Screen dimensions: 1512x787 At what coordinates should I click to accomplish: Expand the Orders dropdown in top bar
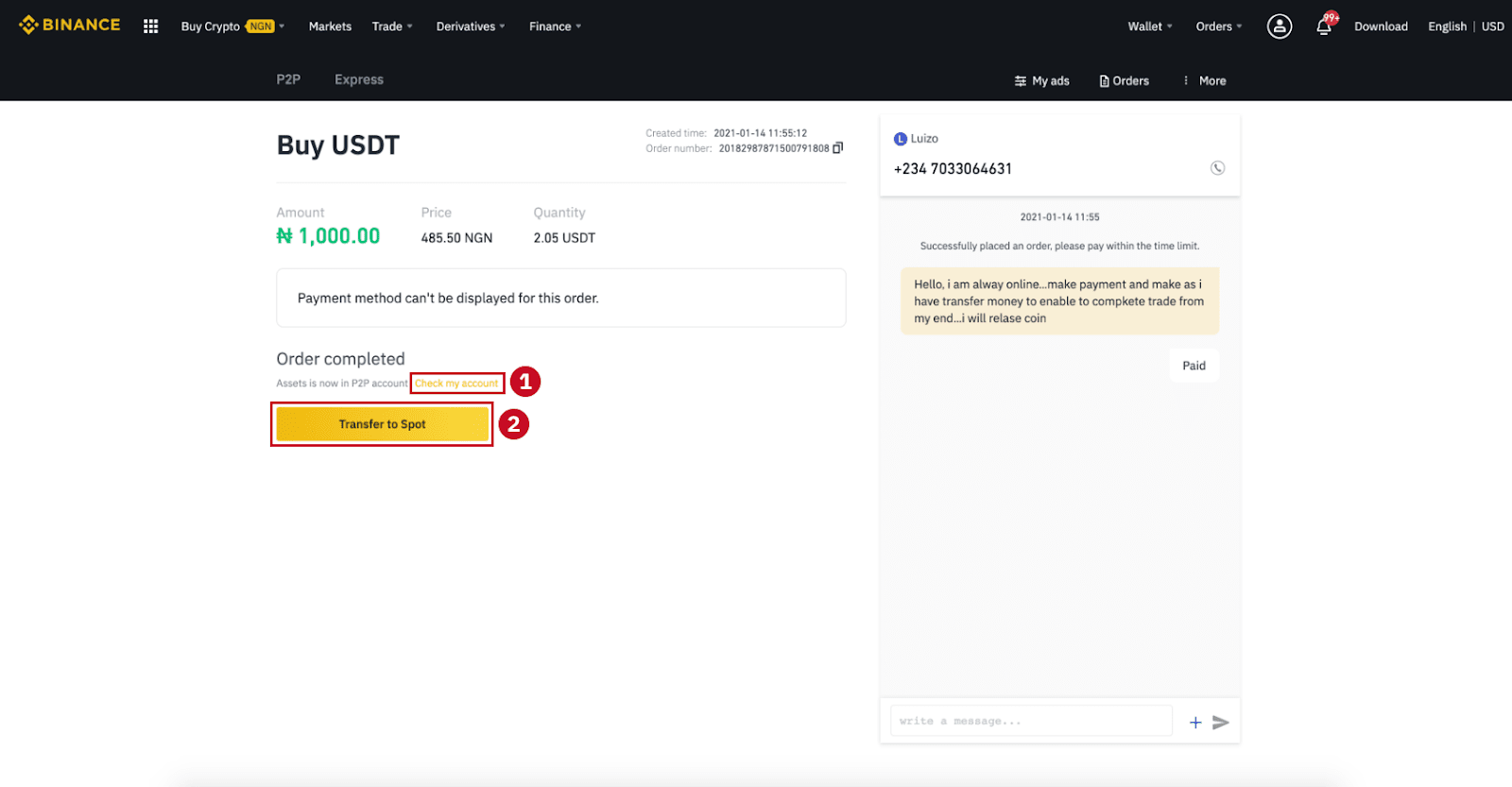click(x=1219, y=26)
